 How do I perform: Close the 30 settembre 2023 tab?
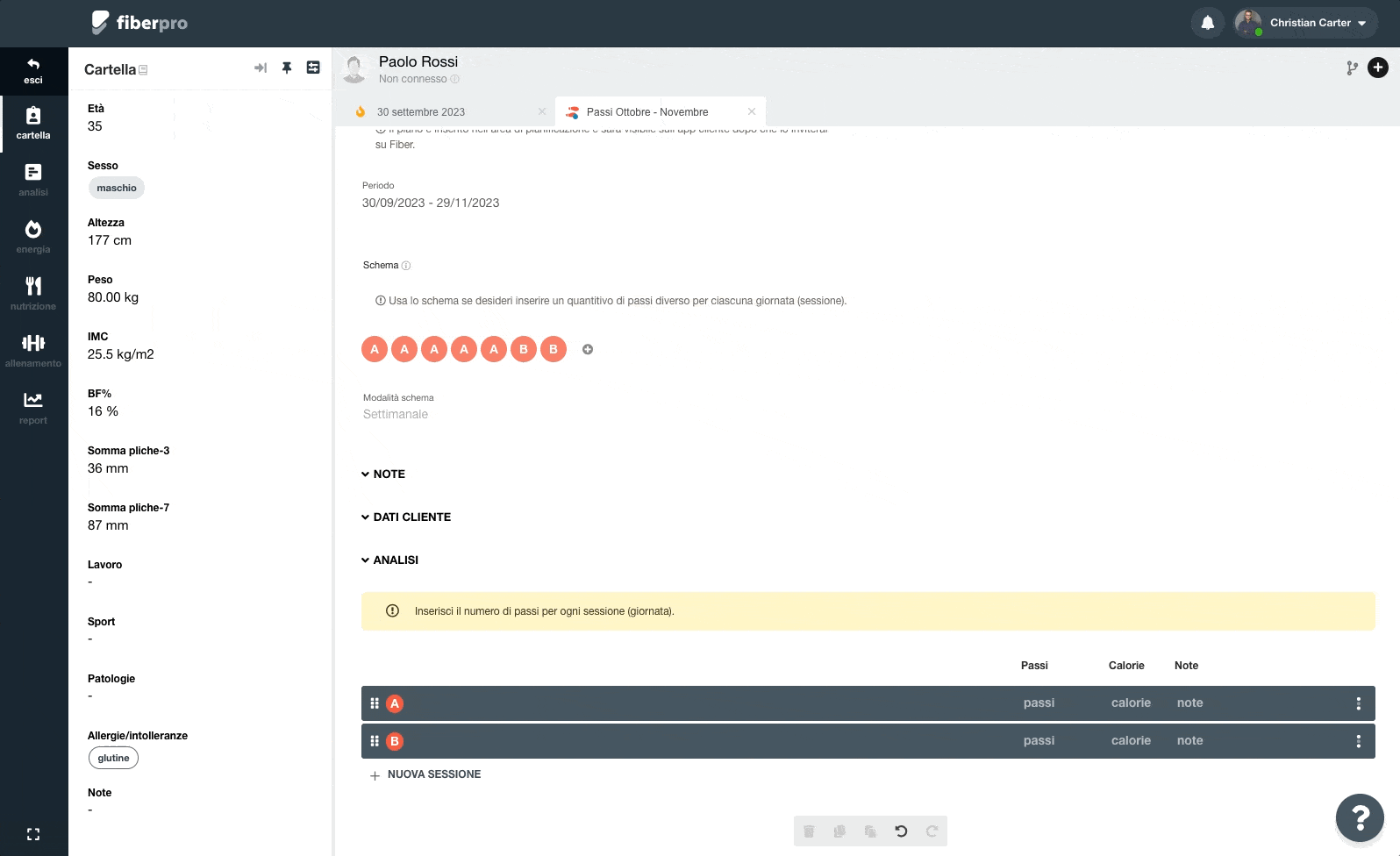[542, 111]
